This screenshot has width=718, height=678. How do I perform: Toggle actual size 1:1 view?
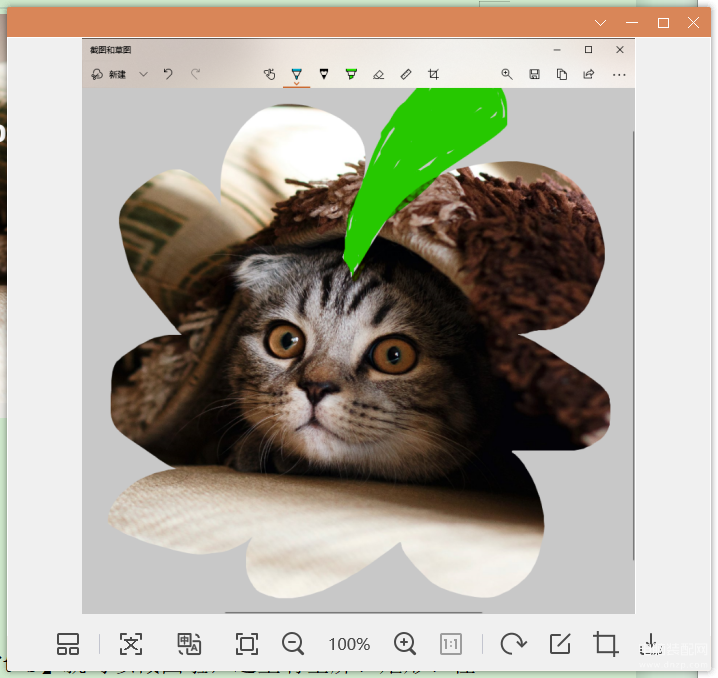pos(451,644)
